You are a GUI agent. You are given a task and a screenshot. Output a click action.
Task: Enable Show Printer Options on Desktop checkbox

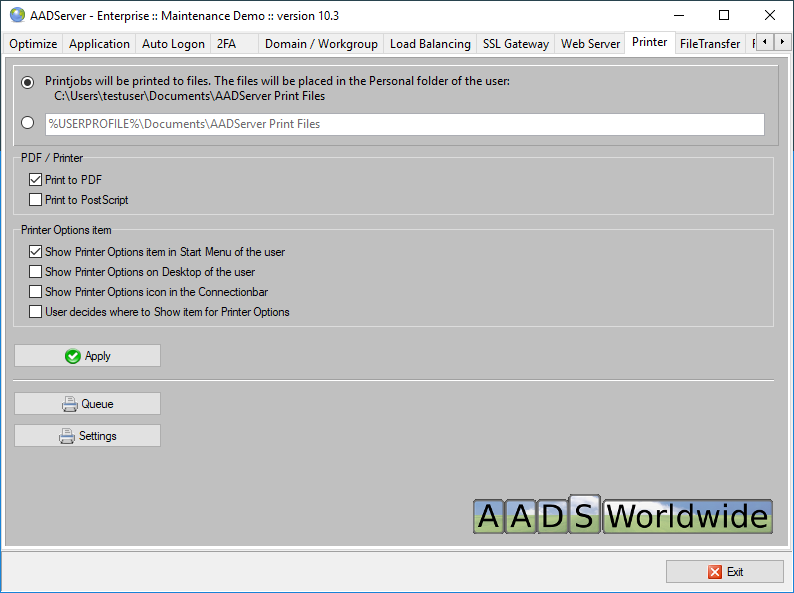(36, 272)
